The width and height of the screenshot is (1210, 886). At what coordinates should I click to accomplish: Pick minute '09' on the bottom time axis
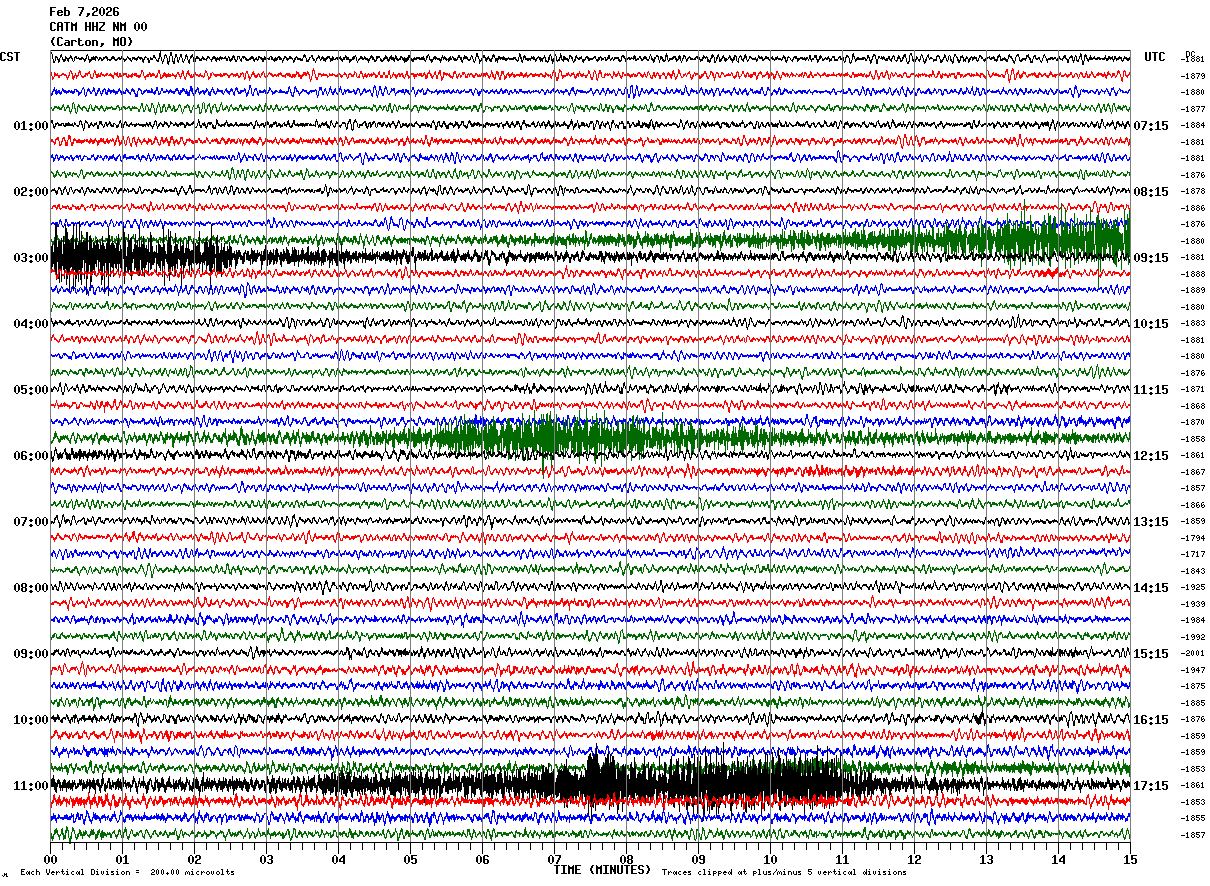coord(698,859)
